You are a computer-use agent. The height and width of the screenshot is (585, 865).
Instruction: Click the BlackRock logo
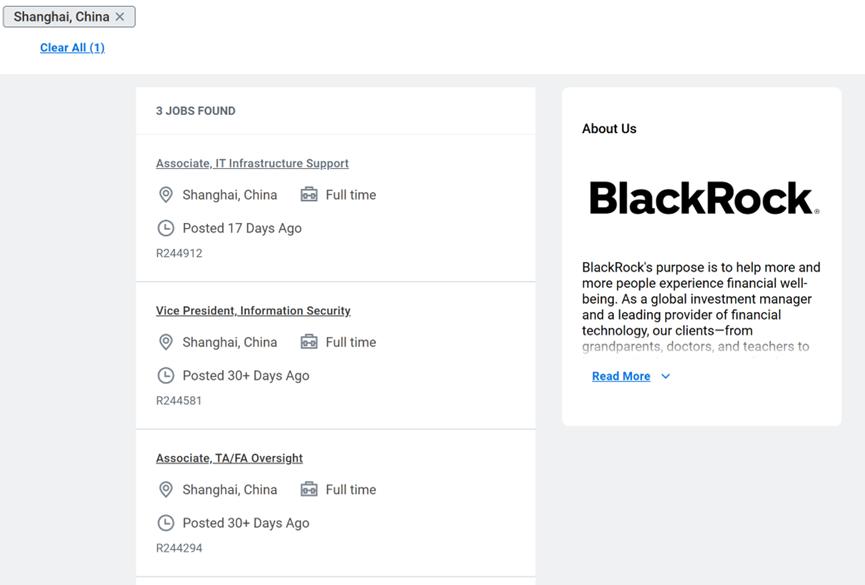[703, 198]
